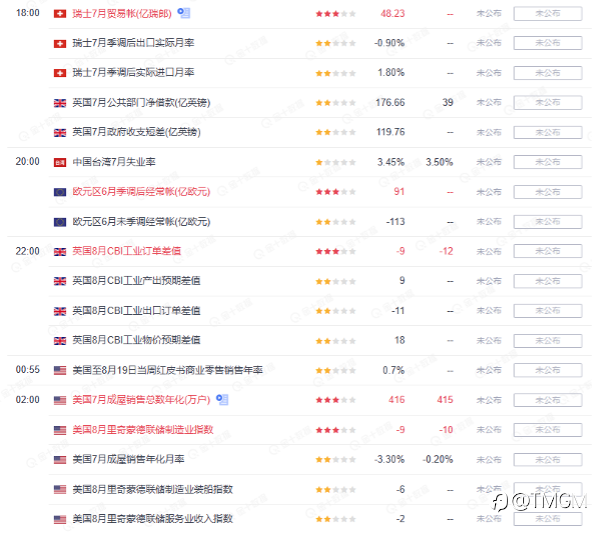Click EU flag beside 欧元区6月季调后经常帐
The width and height of the screenshot is (593, 535).
click(x=60, y=192)
